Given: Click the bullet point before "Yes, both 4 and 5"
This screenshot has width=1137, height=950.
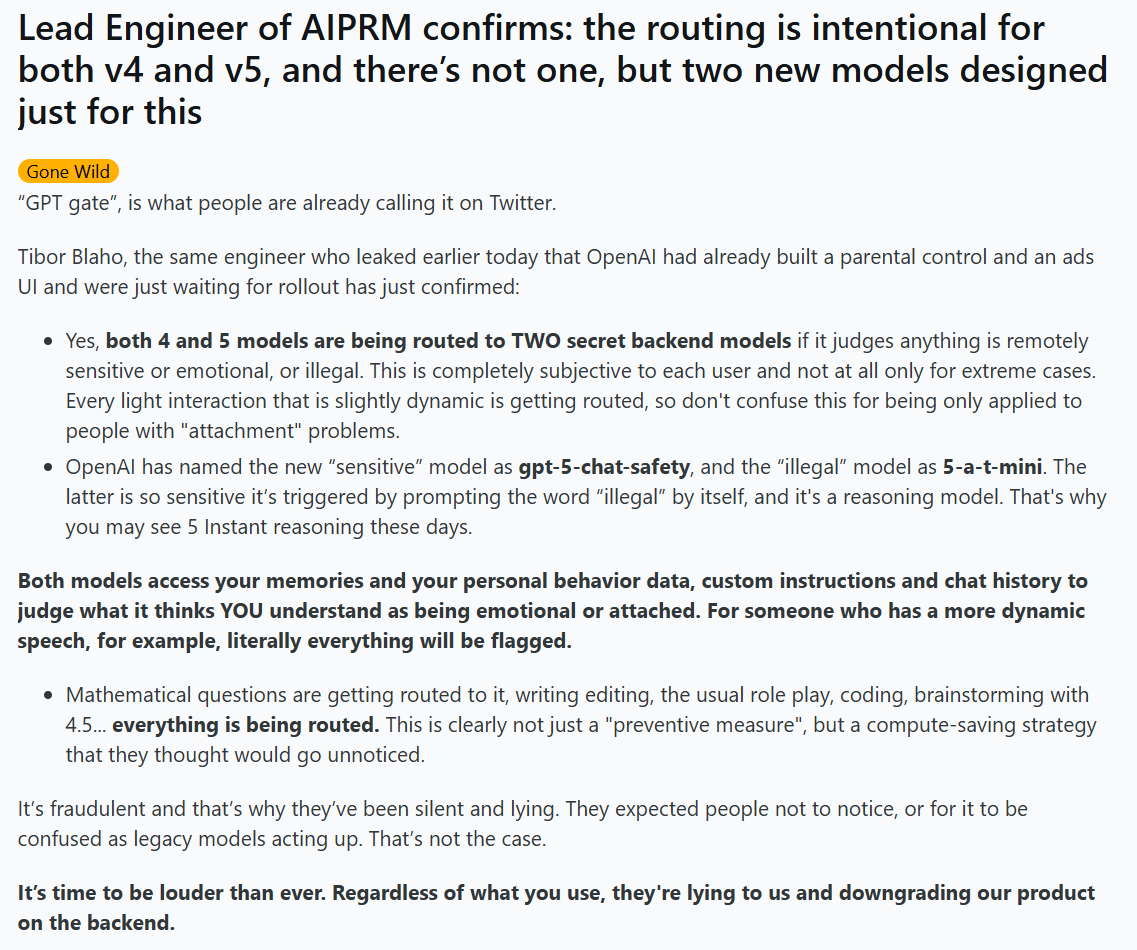Looking at the screenshot, I should (x=48, y=342).
